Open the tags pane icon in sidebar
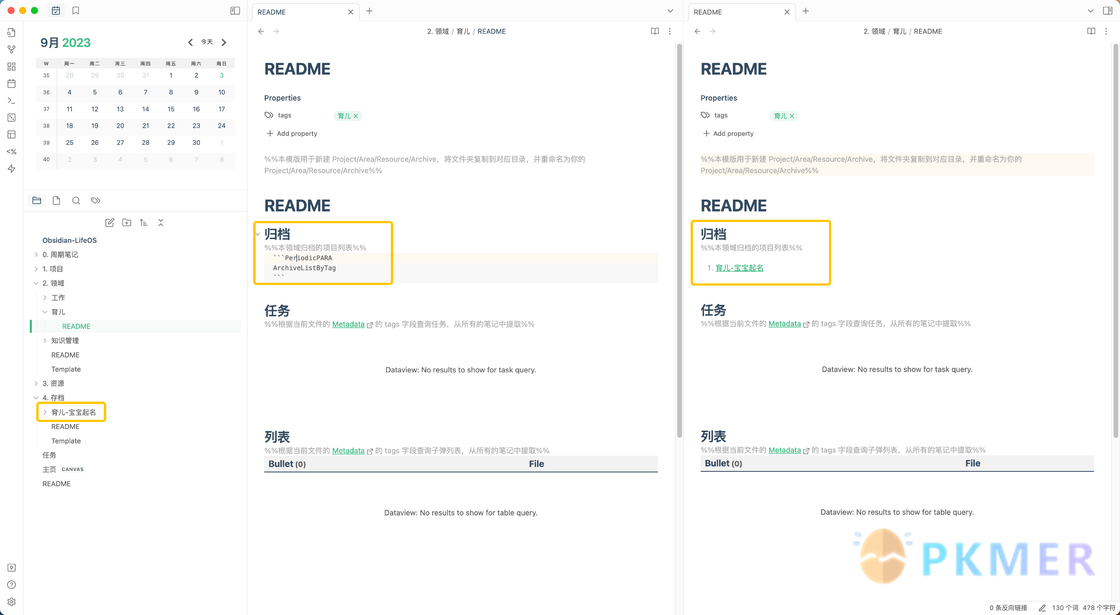Viewport: 1120px width, 615px height. (x=96, y=201)
